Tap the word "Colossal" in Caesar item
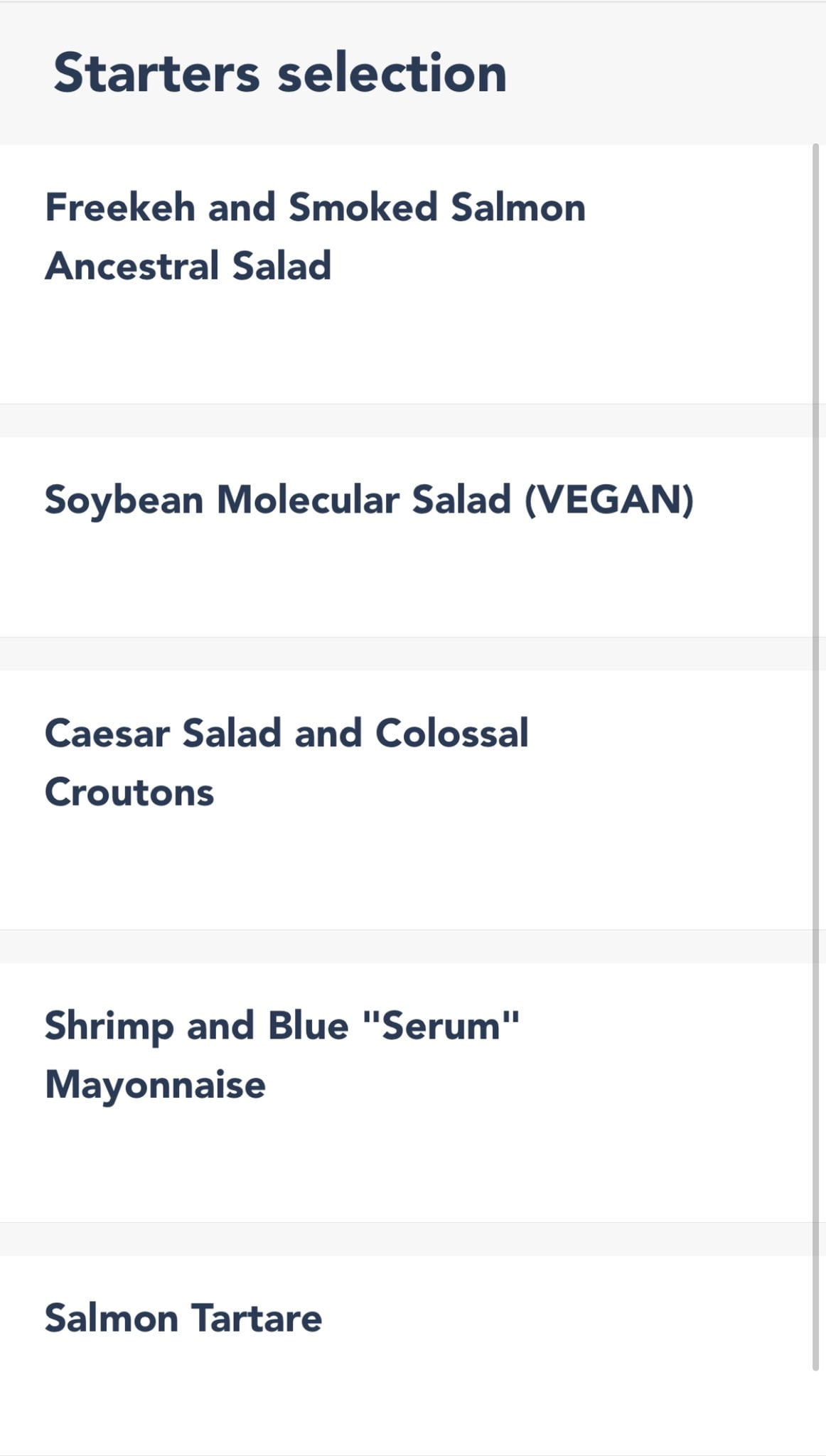 point(451,733)
